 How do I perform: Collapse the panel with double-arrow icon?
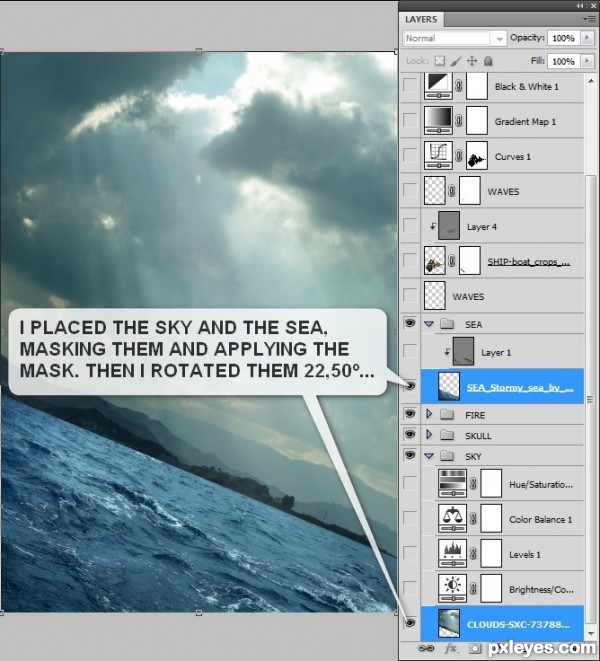tap(581, 5)
